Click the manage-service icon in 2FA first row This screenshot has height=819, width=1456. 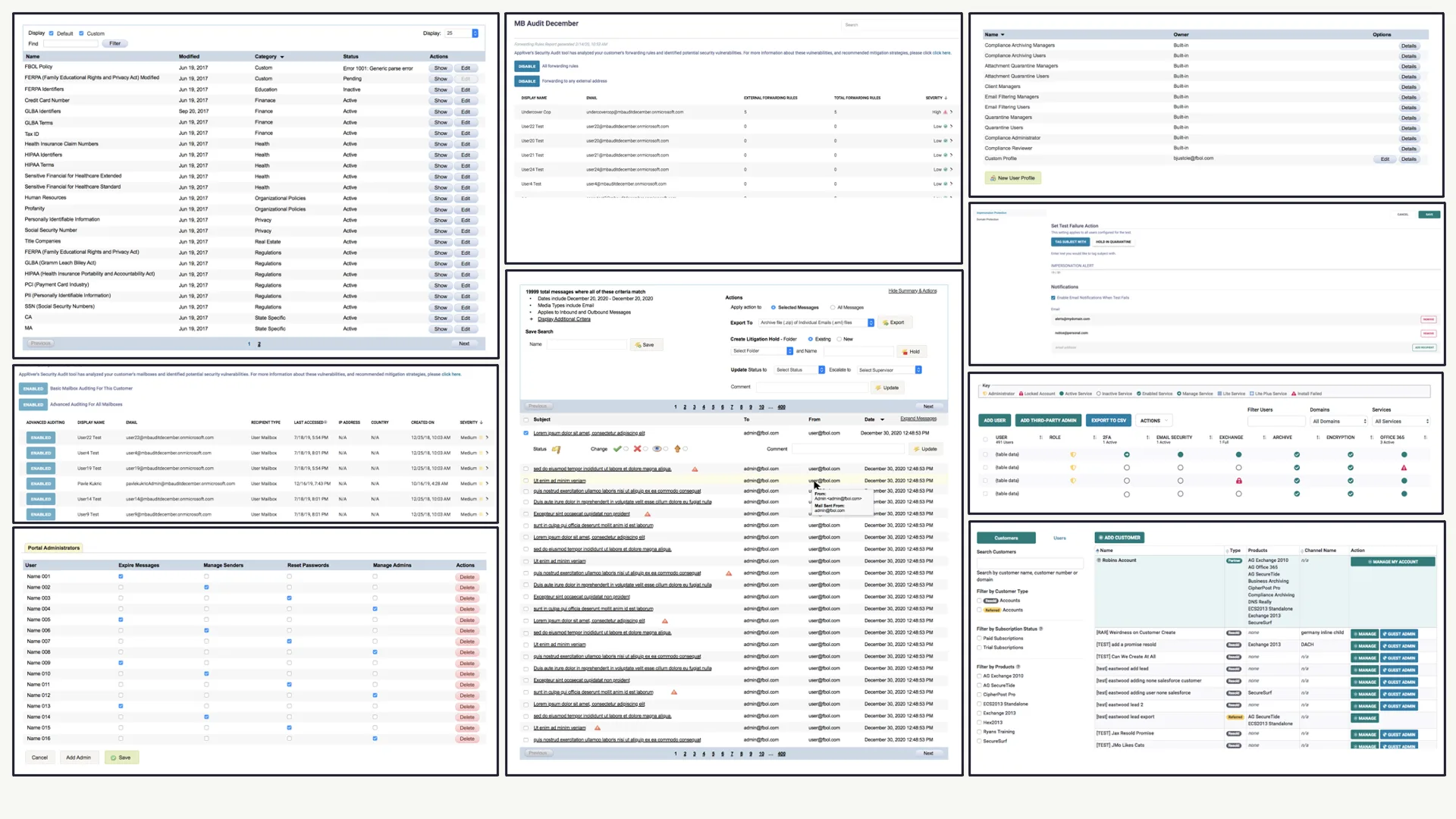click(x=1126, y=455)
